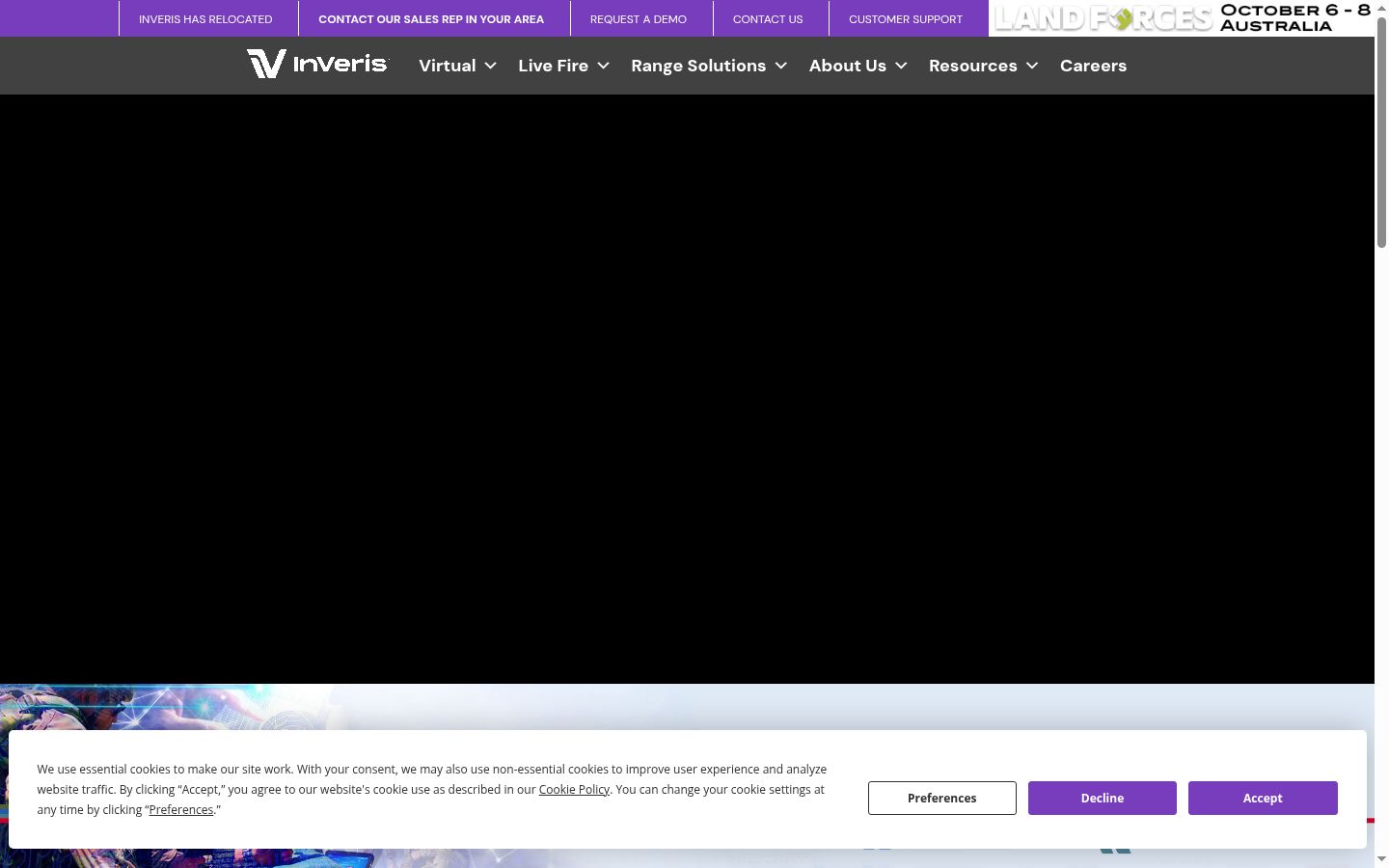Open the Range Solutions dropdown chevron

(x=780, y=66)
